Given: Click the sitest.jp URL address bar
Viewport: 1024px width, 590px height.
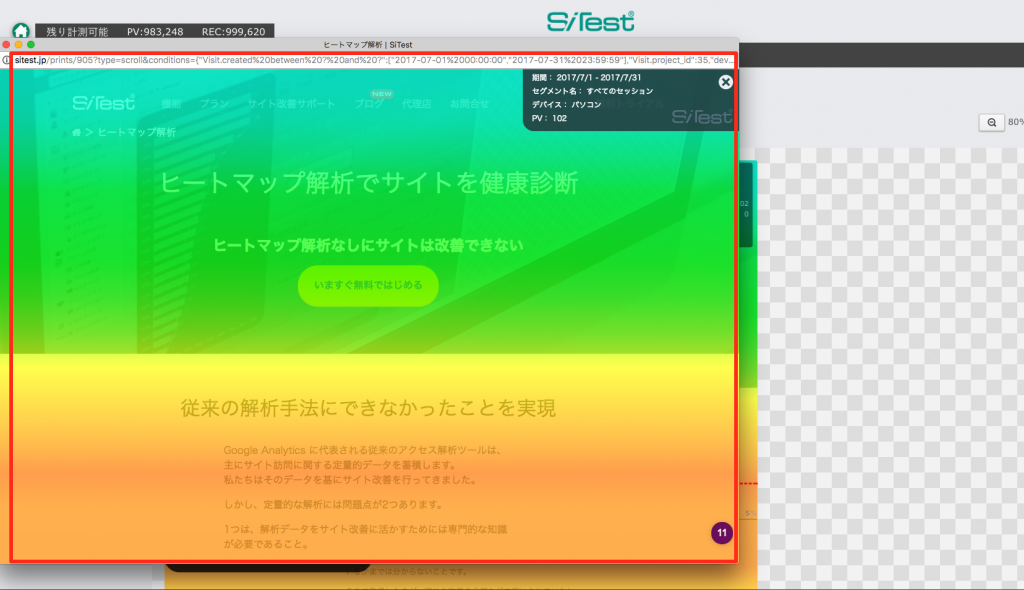Looking at the screenshot, I should (x=374, y=60).
